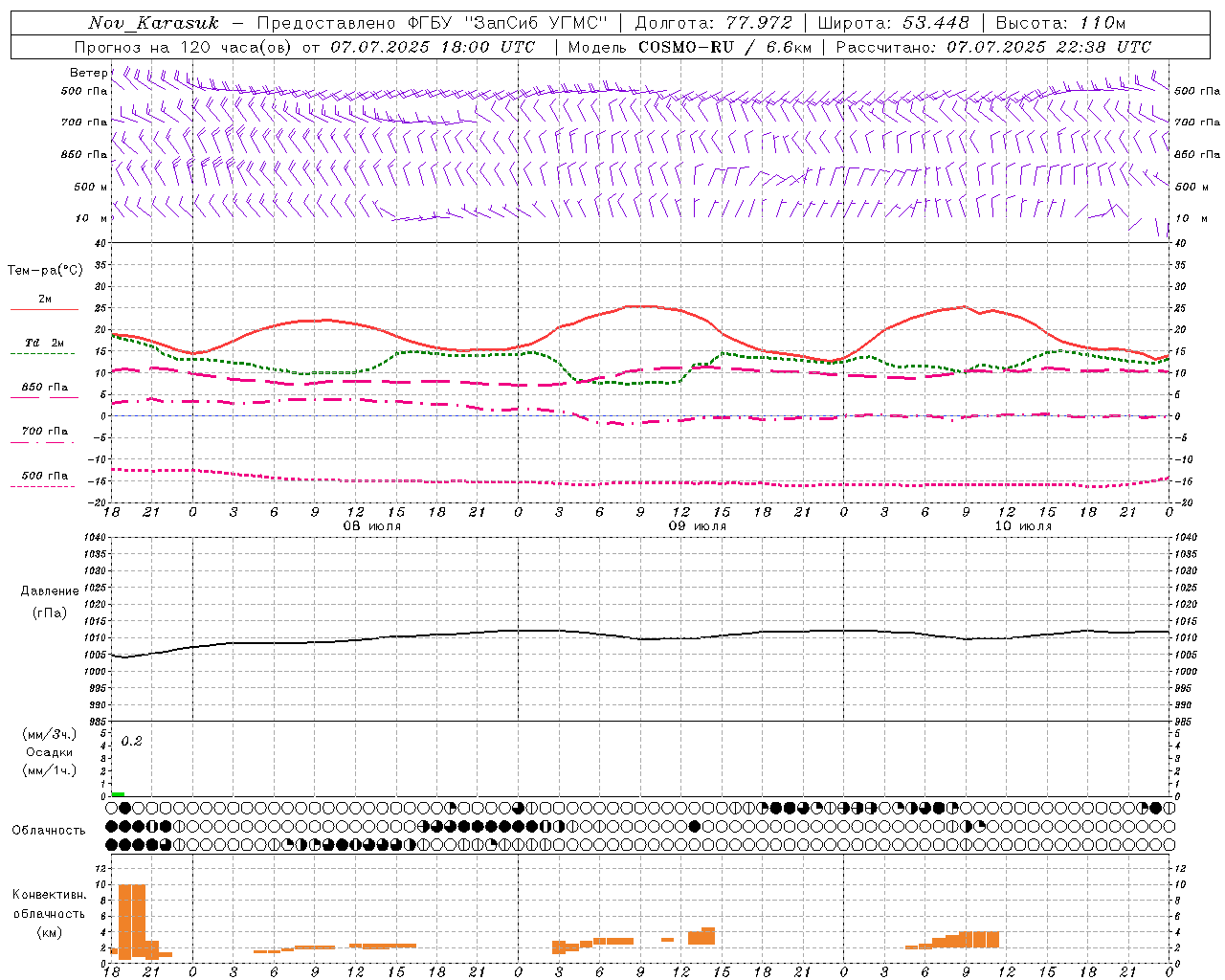
Task: Click the 500 гПа temperature legend entry
Action: point(45,476)
